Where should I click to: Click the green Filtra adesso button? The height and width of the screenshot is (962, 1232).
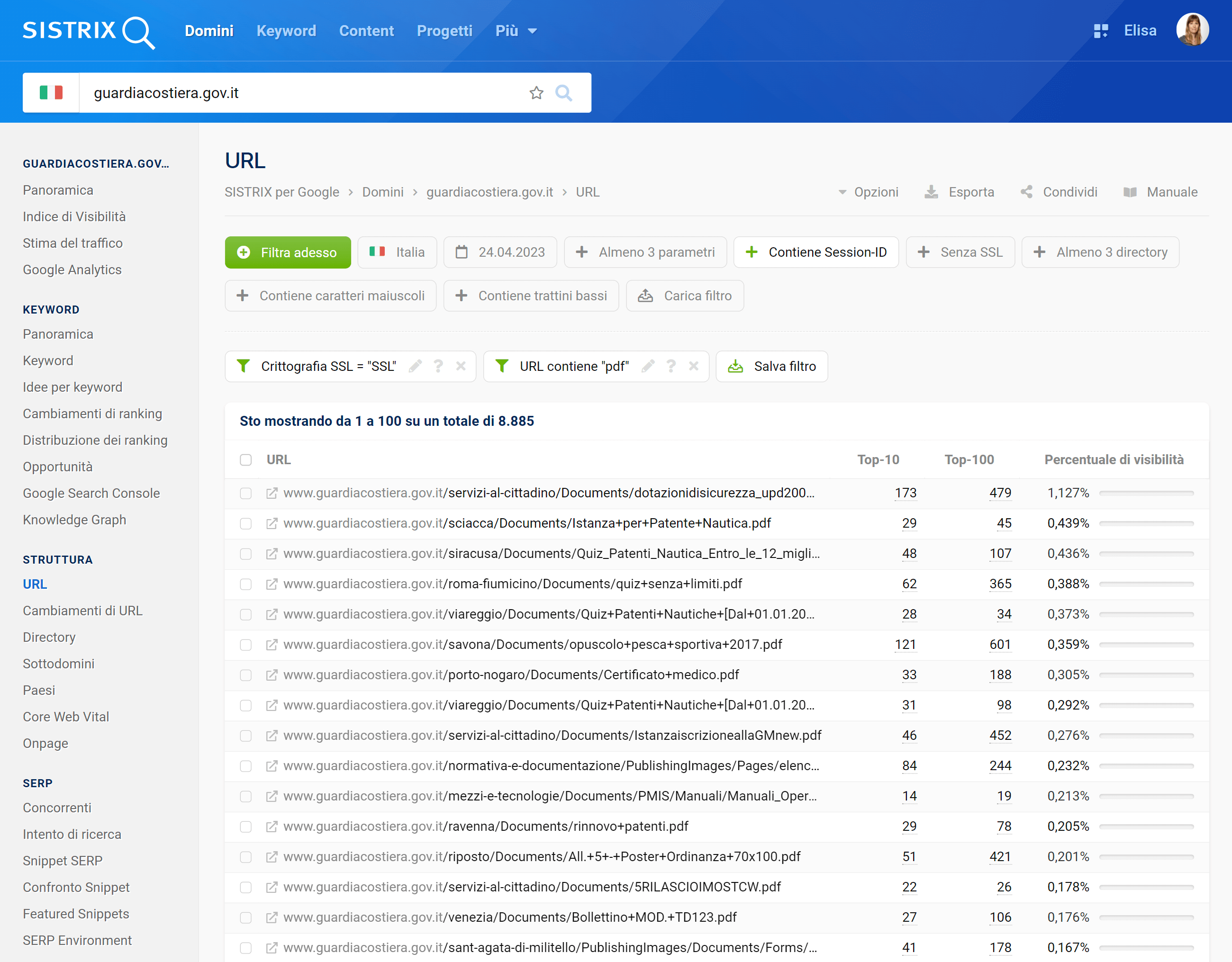coord(288,252)
